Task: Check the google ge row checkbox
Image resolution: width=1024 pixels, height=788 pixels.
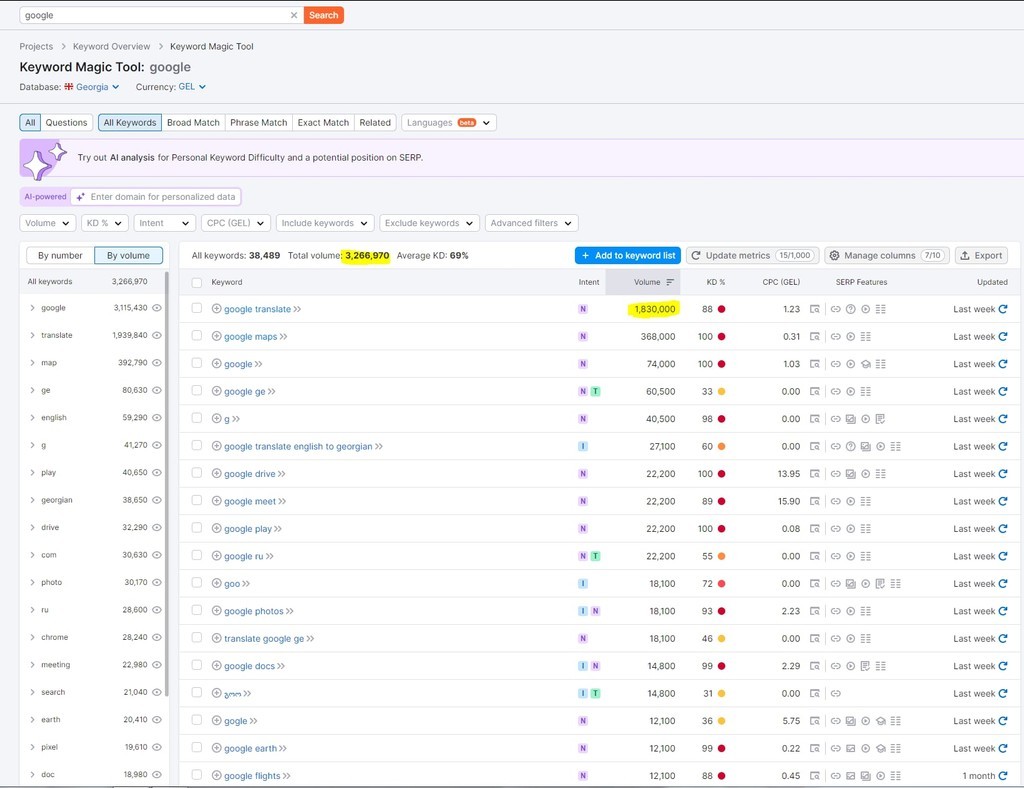Action: (197, 390)
